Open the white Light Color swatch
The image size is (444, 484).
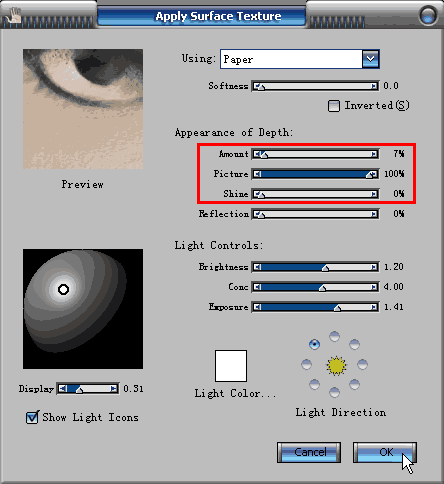click(231, 366)
